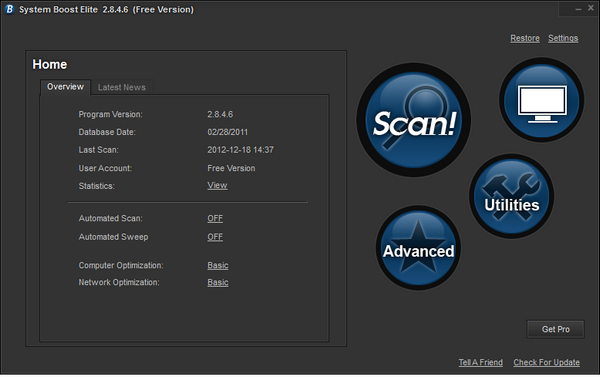Viewport: 600px width, 377px height.
Task: Switch to the Overview tab
Action: pyautogui.click(x=65, y=87)
